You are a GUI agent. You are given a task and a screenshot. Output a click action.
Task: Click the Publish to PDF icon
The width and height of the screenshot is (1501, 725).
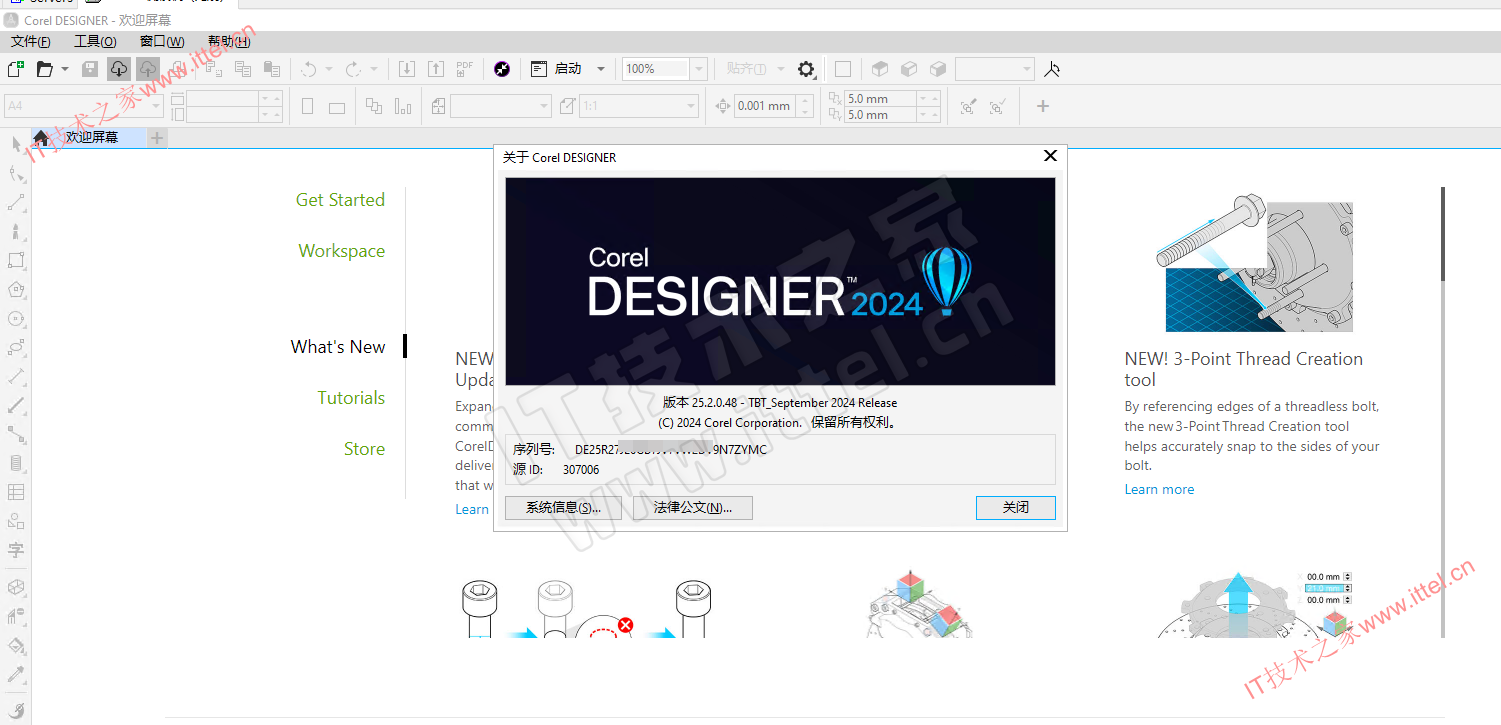point(465,69)
